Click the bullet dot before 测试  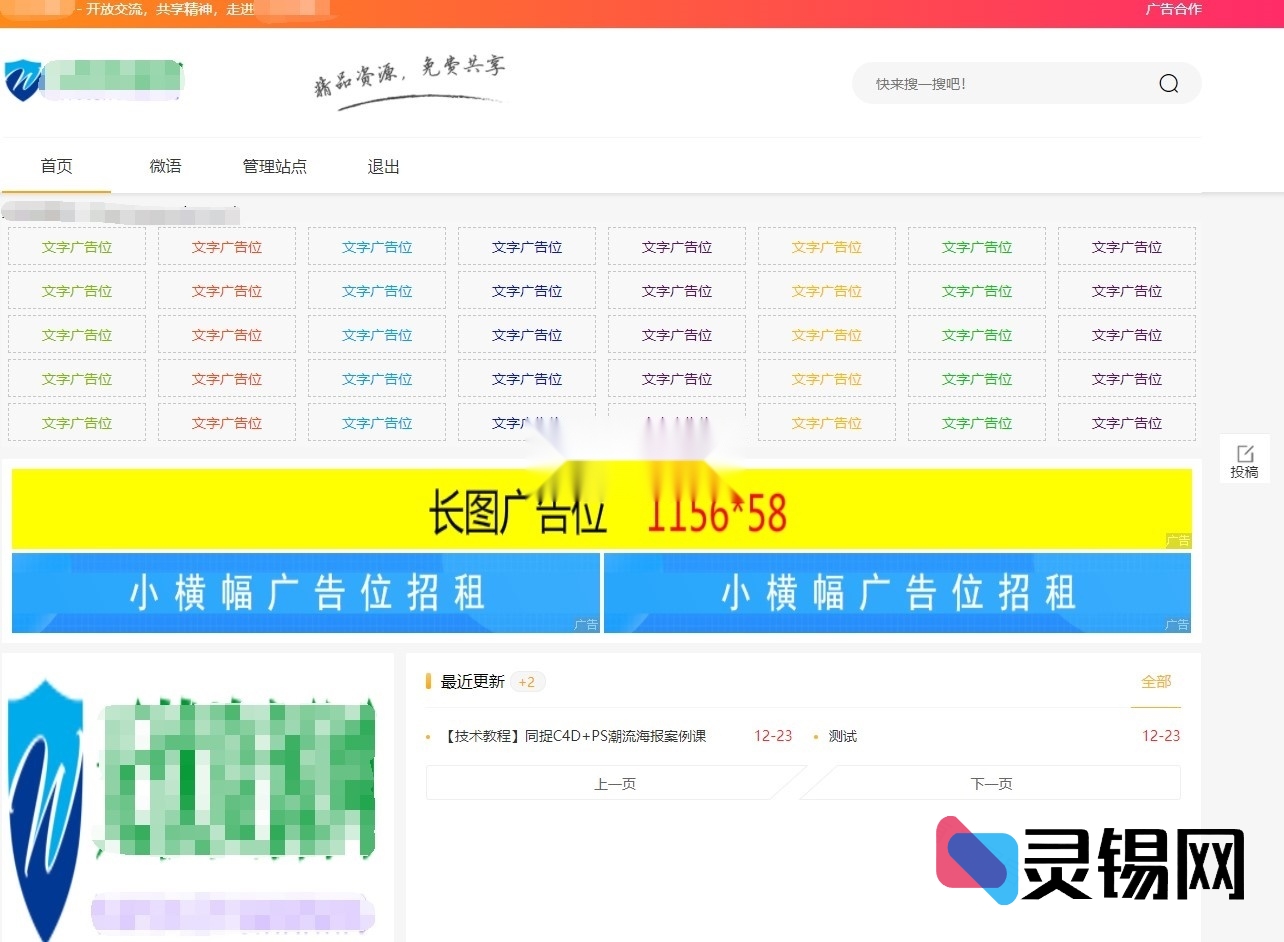pyautogui.click(x=817, y=736)
